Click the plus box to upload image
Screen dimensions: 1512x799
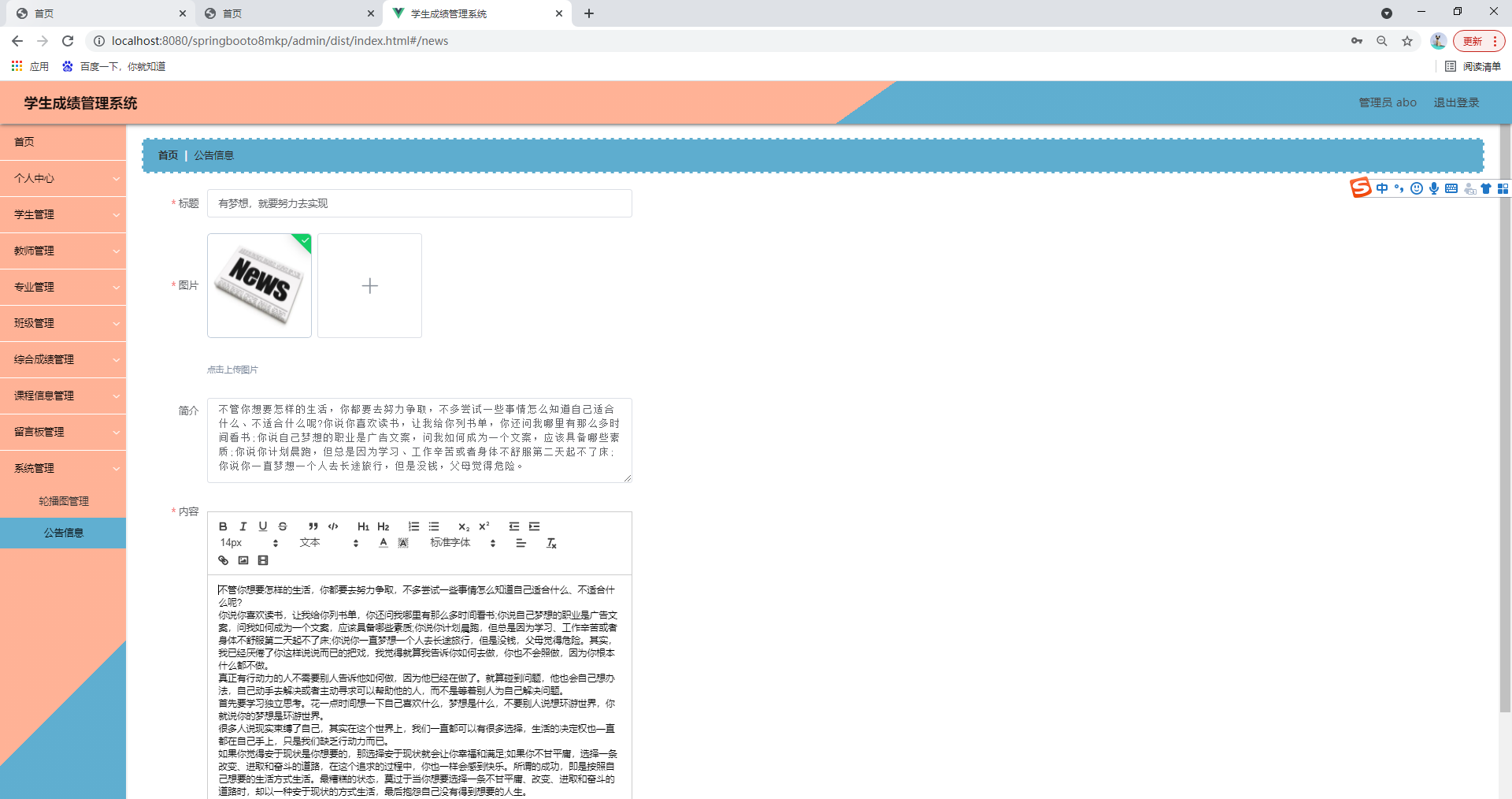click(369, 285)
